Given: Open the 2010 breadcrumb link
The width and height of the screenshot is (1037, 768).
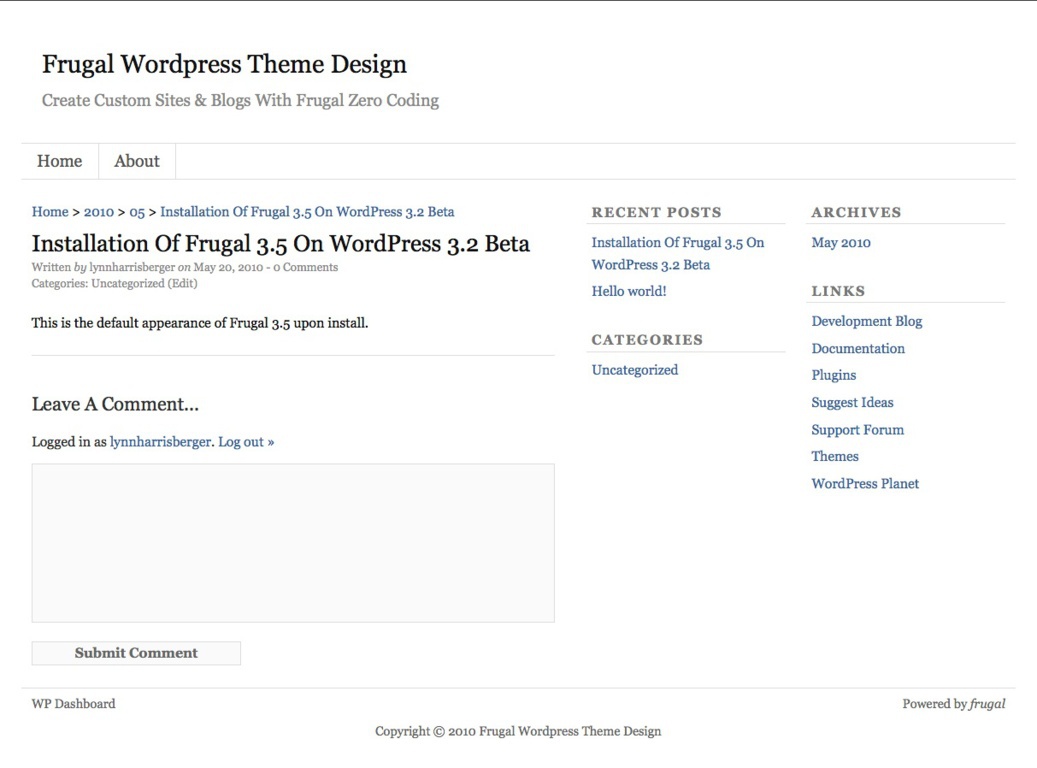Looking at the screenshot, I should tap(99, 212).
